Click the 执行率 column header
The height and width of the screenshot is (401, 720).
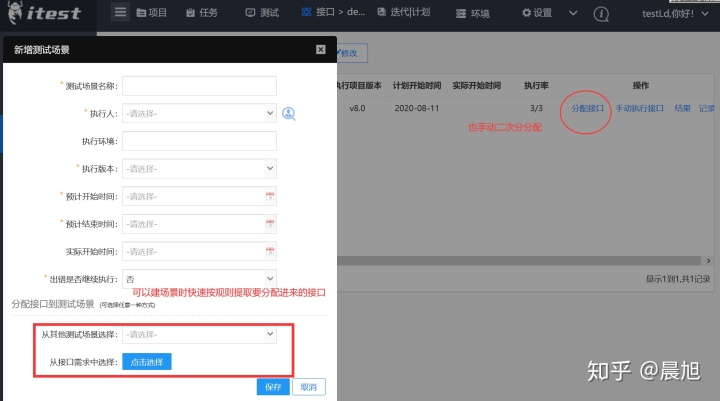pyautogui.click(x=536, y=85)
